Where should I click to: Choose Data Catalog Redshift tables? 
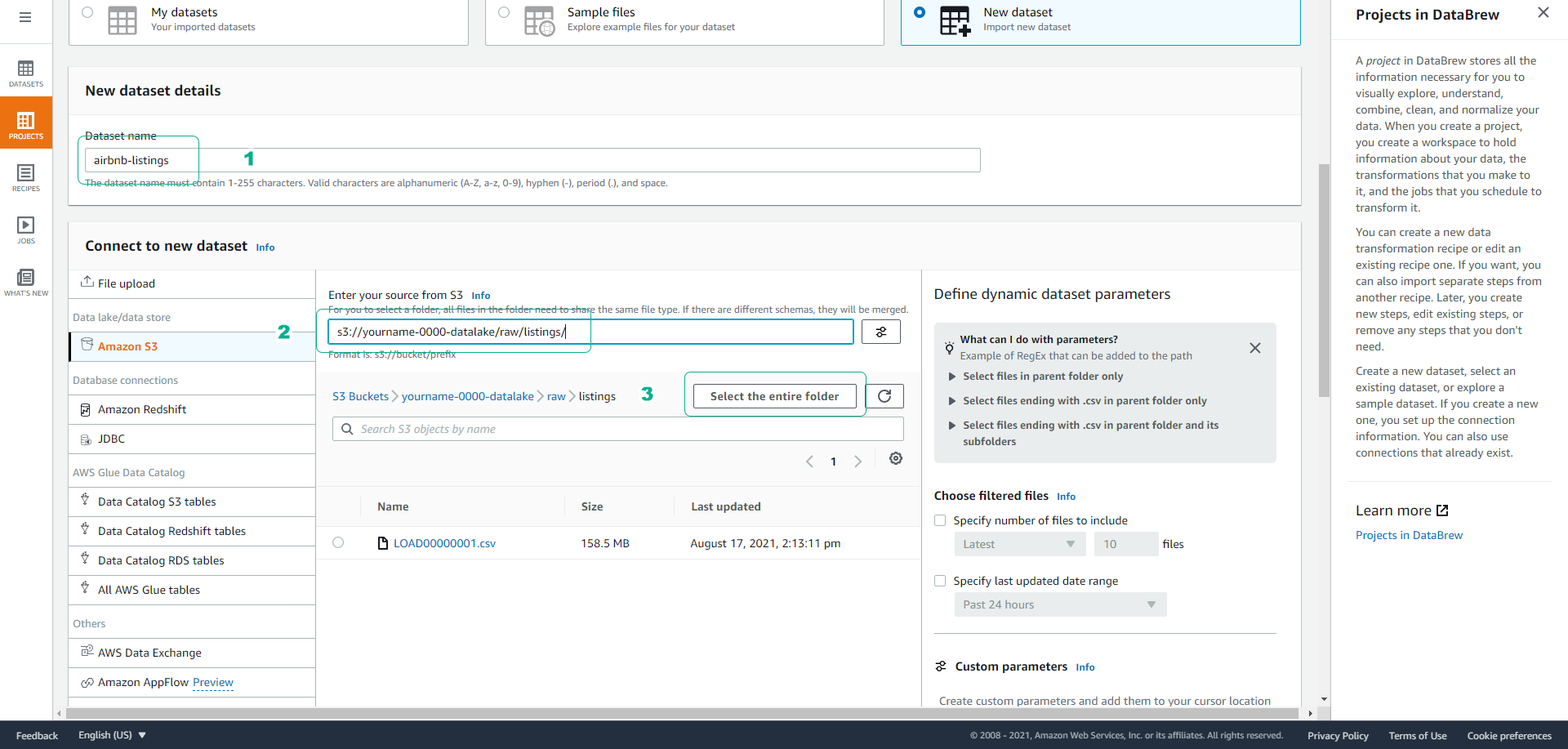point(192,531)
